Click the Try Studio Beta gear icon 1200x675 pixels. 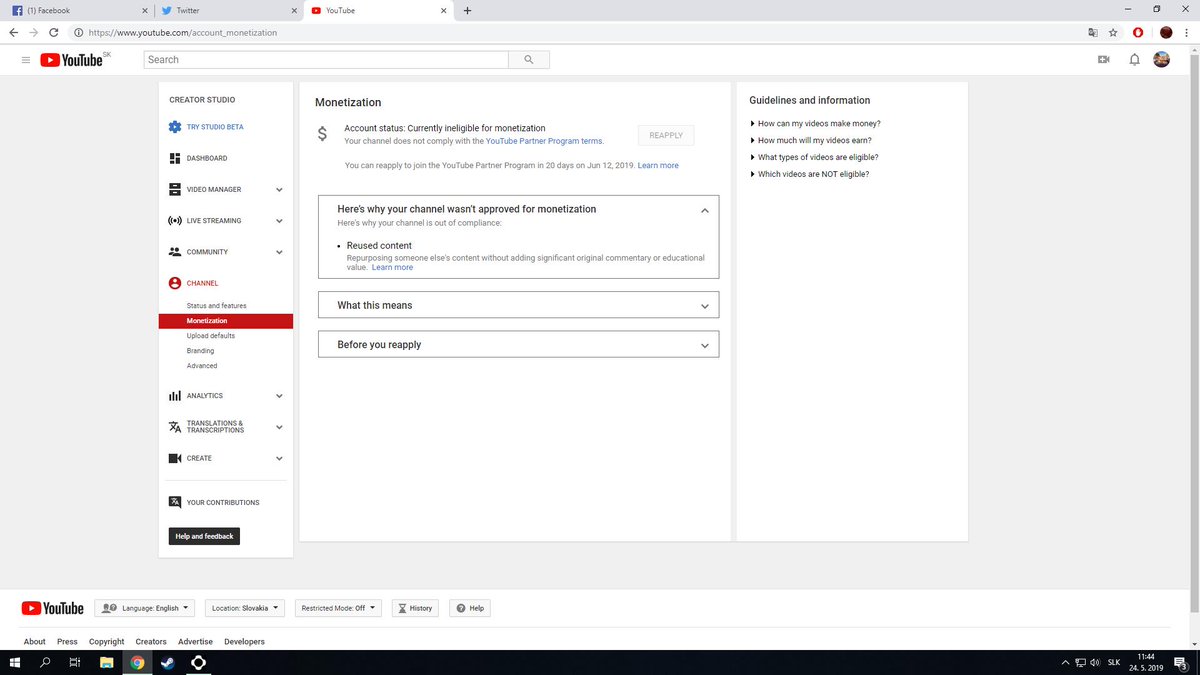[175, 127]
